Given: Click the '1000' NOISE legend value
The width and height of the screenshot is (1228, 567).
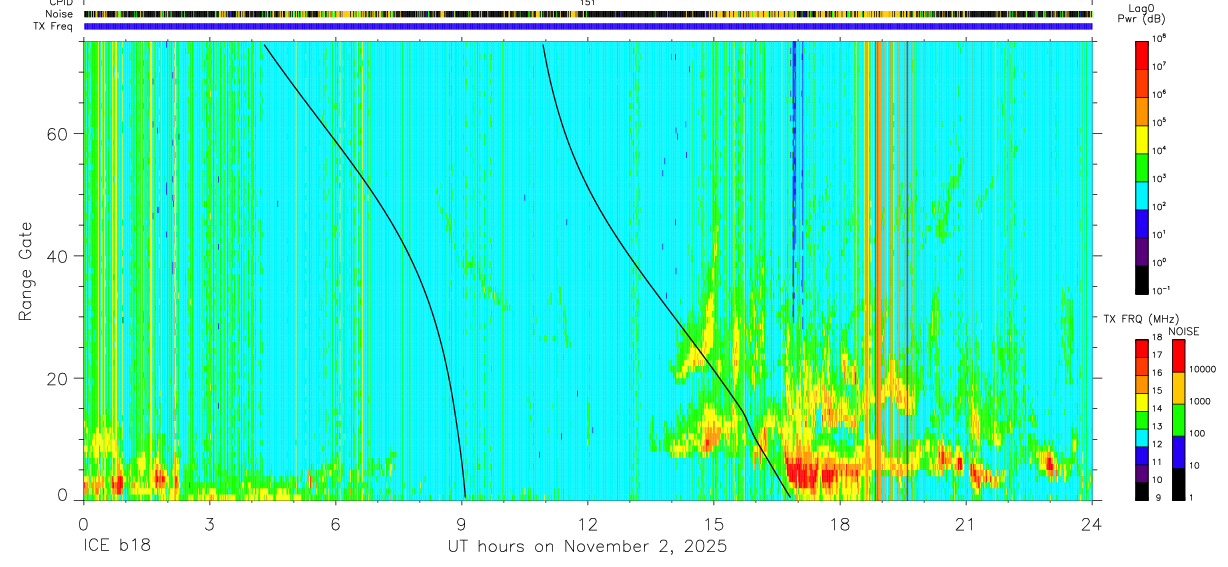Looking at the screenshot, I should point(1200,401).
